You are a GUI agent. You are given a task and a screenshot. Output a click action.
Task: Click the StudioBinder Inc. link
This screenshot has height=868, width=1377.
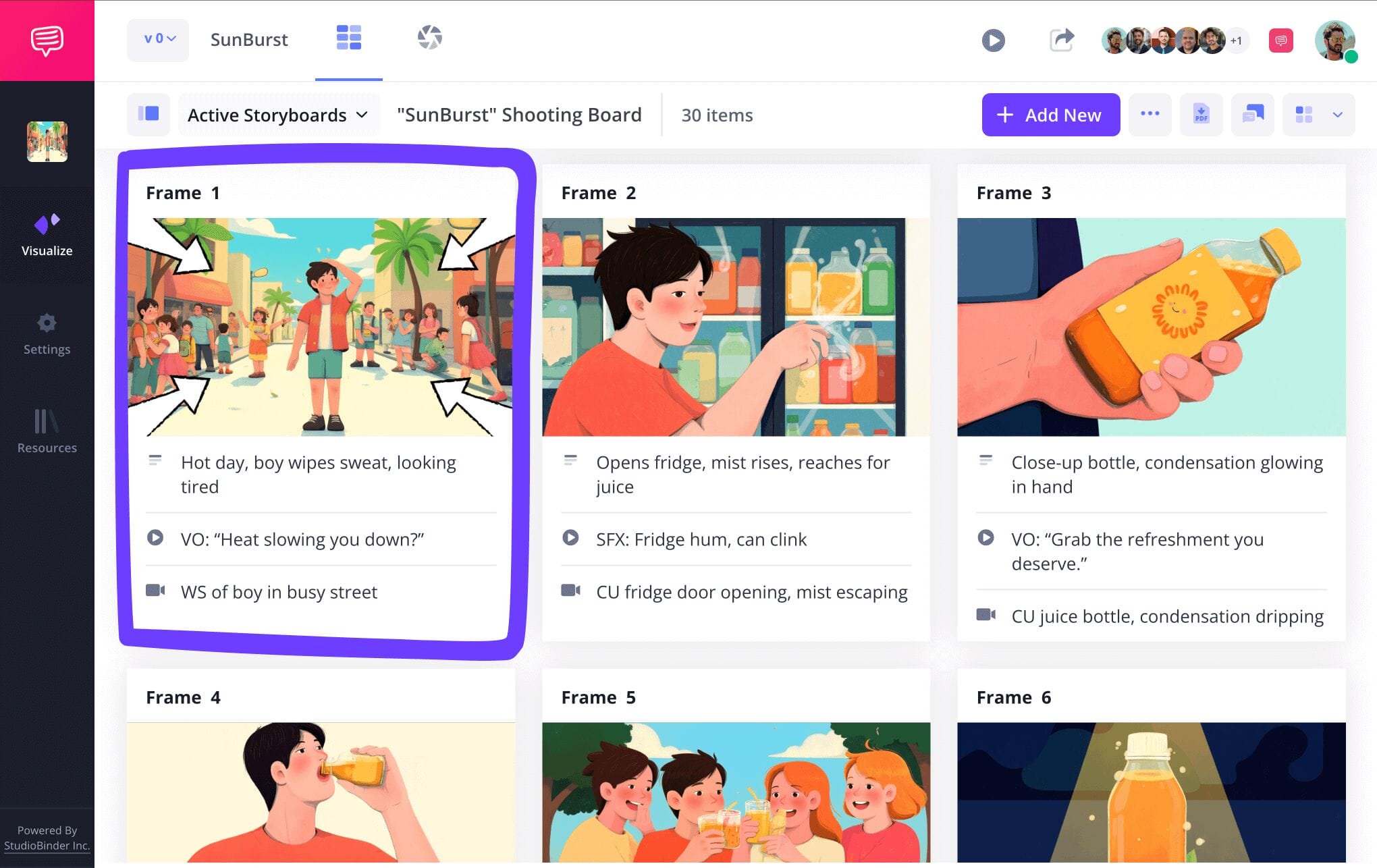[x=47, y=845]
